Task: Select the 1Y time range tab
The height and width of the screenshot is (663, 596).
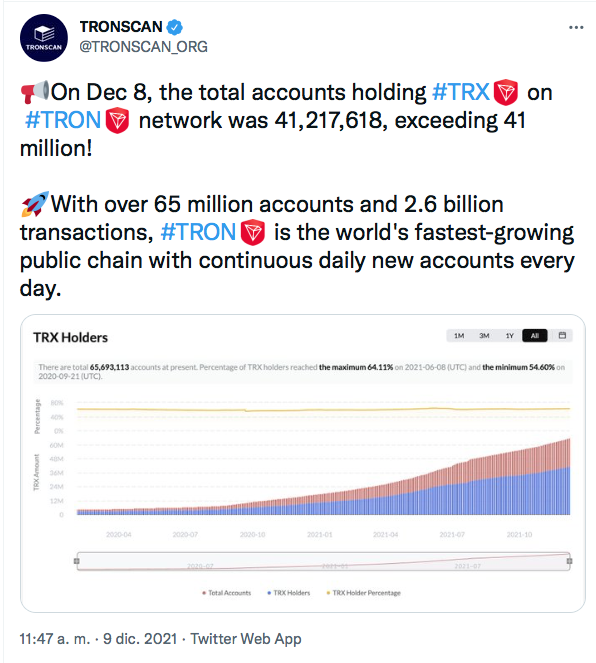Action: [509, 336]
